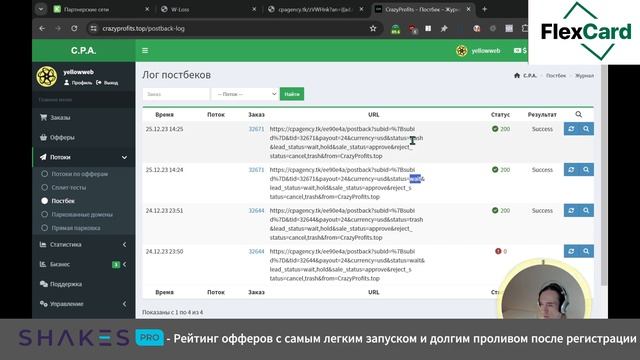Click the page vertical scrollbar
Image resolution: width=640 pixels, height=360 pixels.
[x=604, y=176]
